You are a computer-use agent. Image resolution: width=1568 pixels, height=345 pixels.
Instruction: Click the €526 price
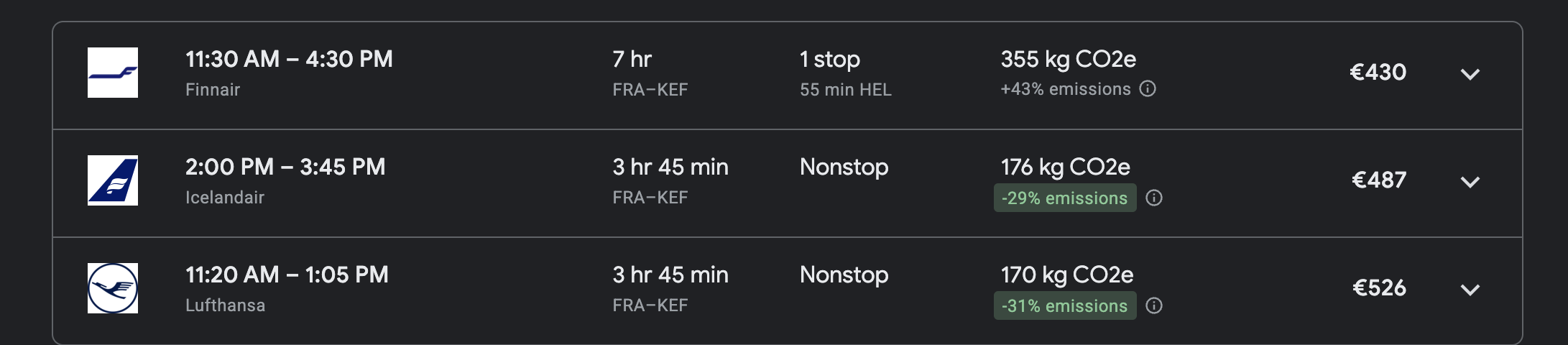click(1379, 287)
